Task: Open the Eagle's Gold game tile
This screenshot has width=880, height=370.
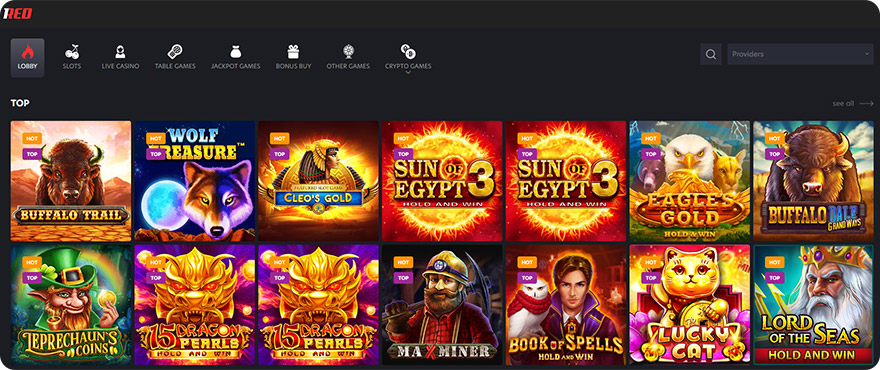Action: [x=690, y=181]
